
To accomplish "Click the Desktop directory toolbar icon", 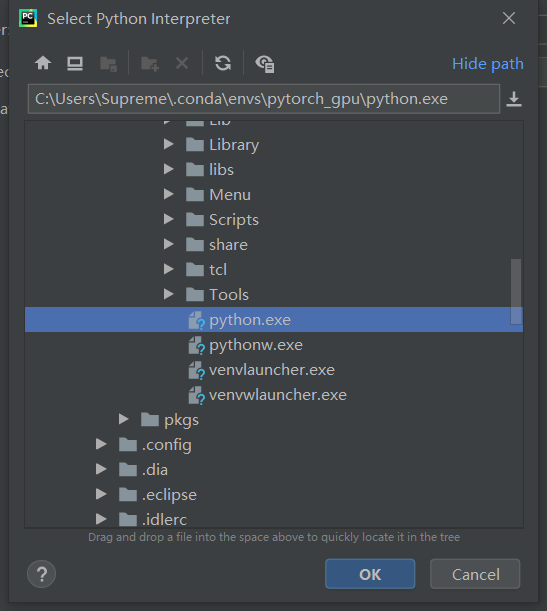I will (x=75, y=64).
